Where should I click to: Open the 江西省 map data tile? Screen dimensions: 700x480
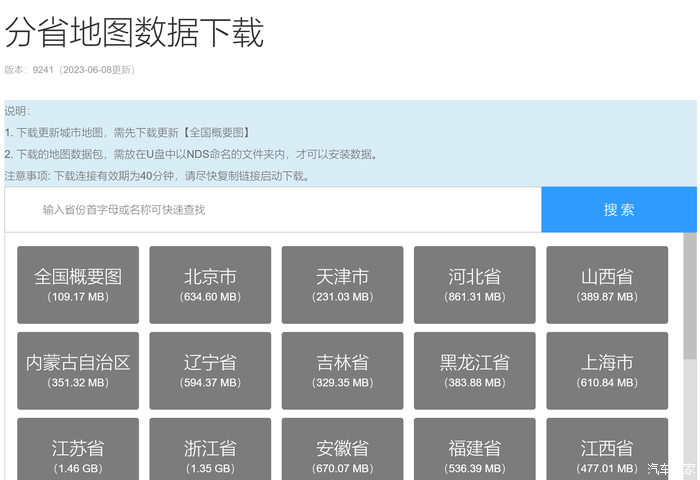click(x=607, y=450)
